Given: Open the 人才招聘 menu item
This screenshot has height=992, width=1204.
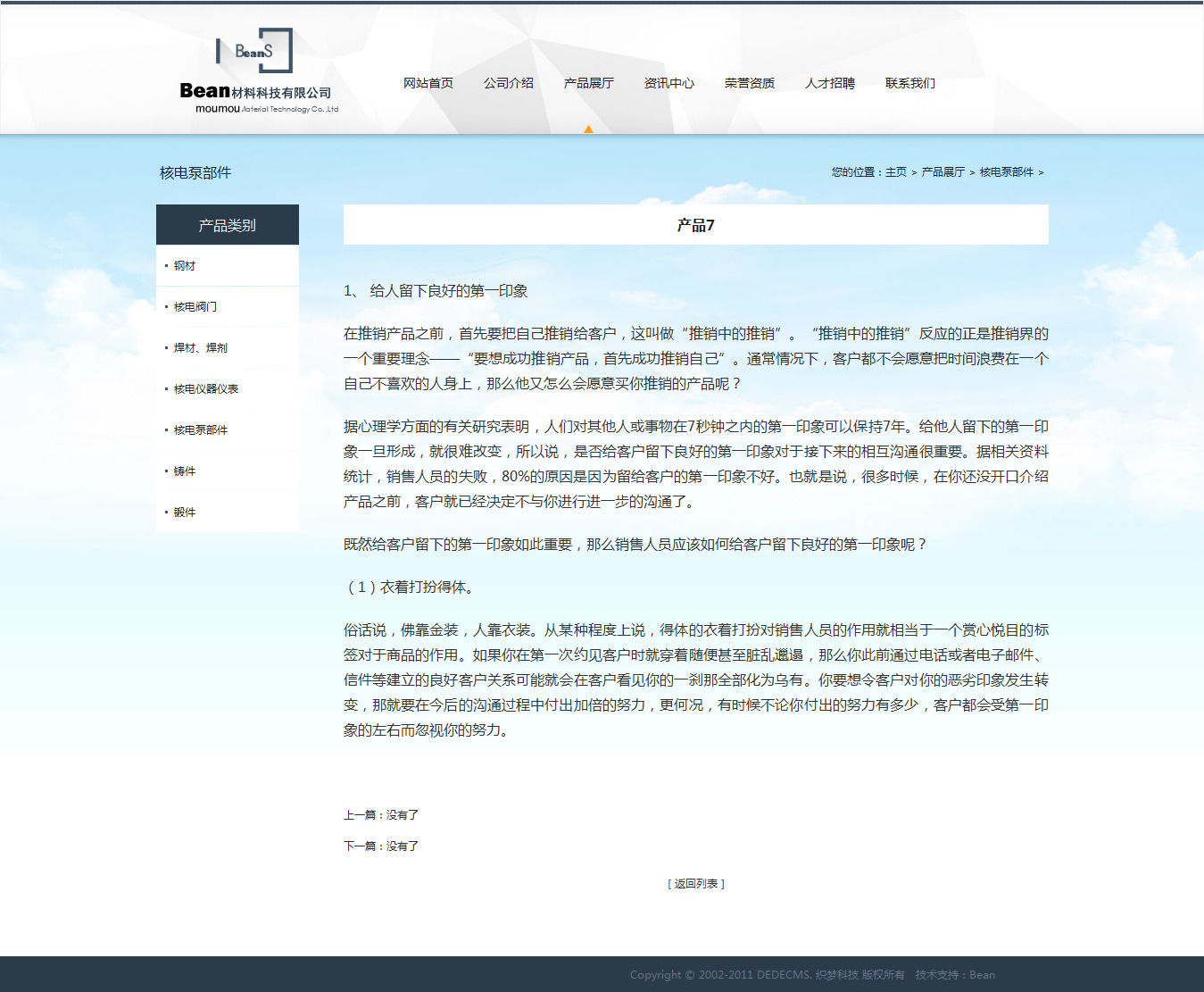Looking at the screenshot, I should (x=830, y=83).
